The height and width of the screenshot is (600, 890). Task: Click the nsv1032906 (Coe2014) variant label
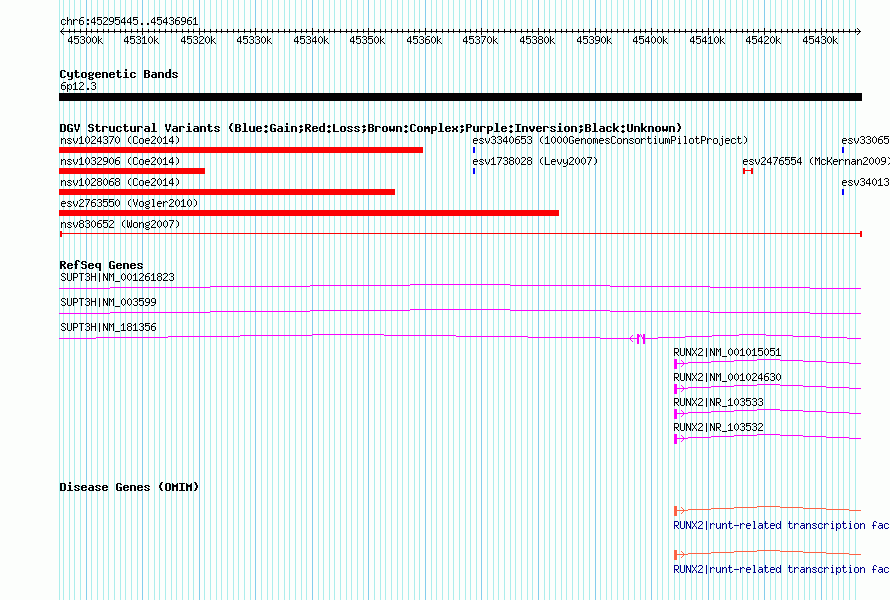click(x=120, y=161)
